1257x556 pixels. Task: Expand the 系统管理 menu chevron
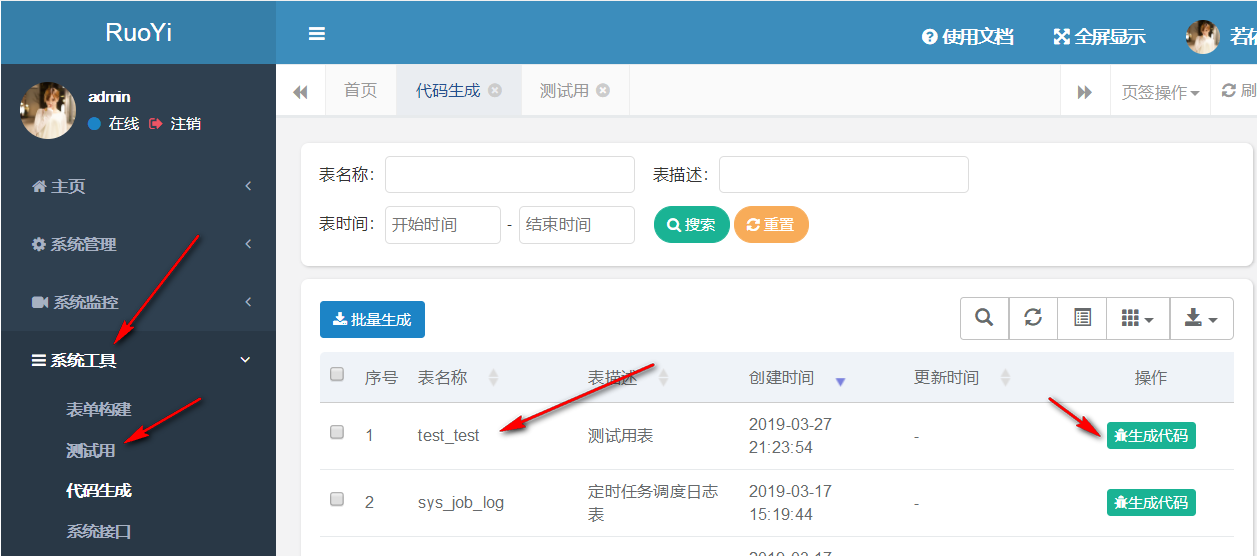pyautogui.click(x=248, y=244)
